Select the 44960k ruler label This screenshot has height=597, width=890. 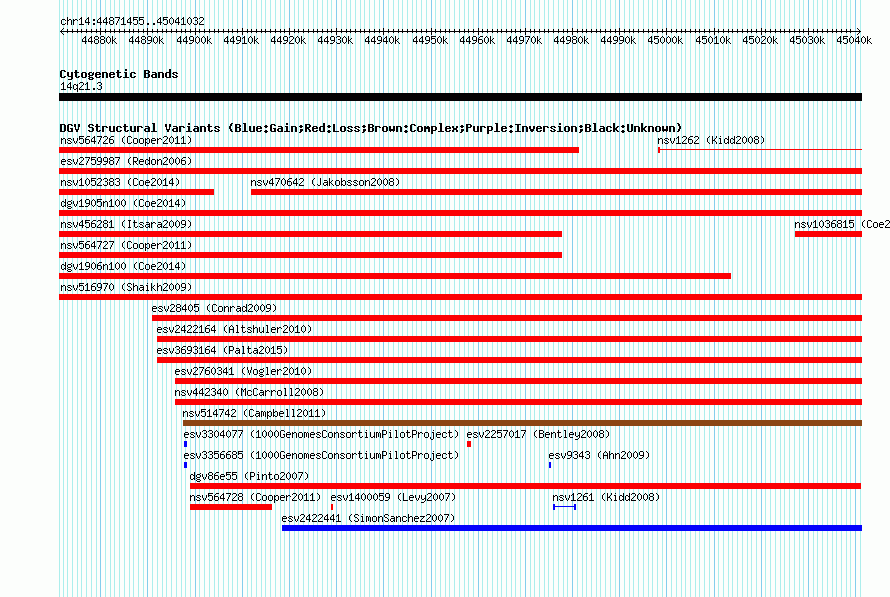(477, 40)
